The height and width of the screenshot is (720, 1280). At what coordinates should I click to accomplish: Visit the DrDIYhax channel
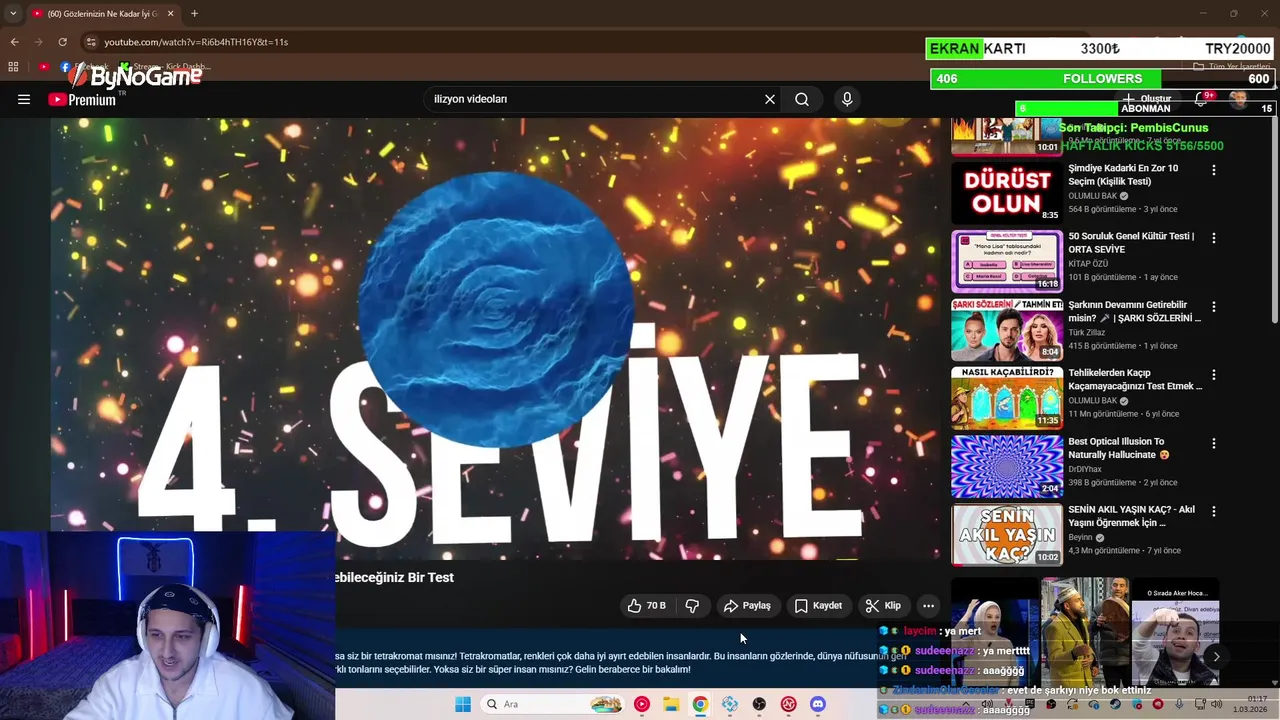pos(1084,469)
